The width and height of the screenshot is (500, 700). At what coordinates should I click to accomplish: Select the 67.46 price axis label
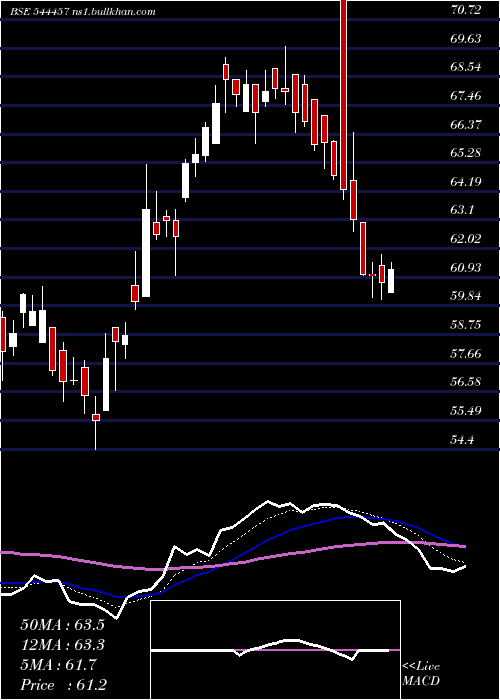pyautogui.click(x=465, y=96)
